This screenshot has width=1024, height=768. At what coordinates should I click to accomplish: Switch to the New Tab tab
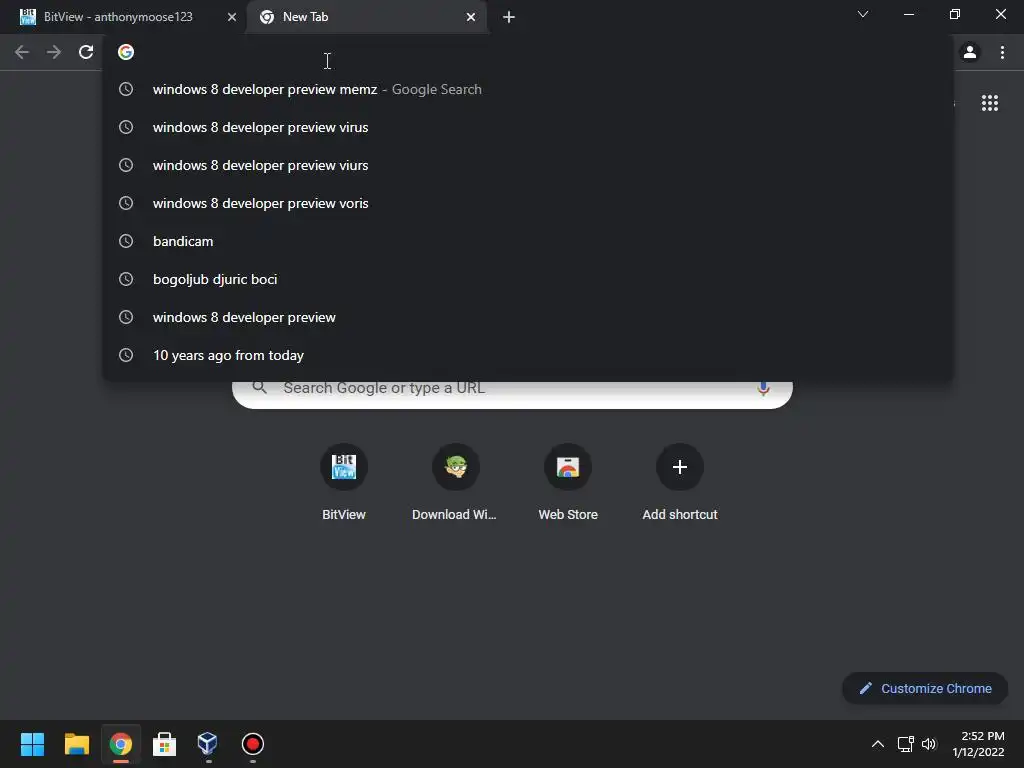[366, 17]
